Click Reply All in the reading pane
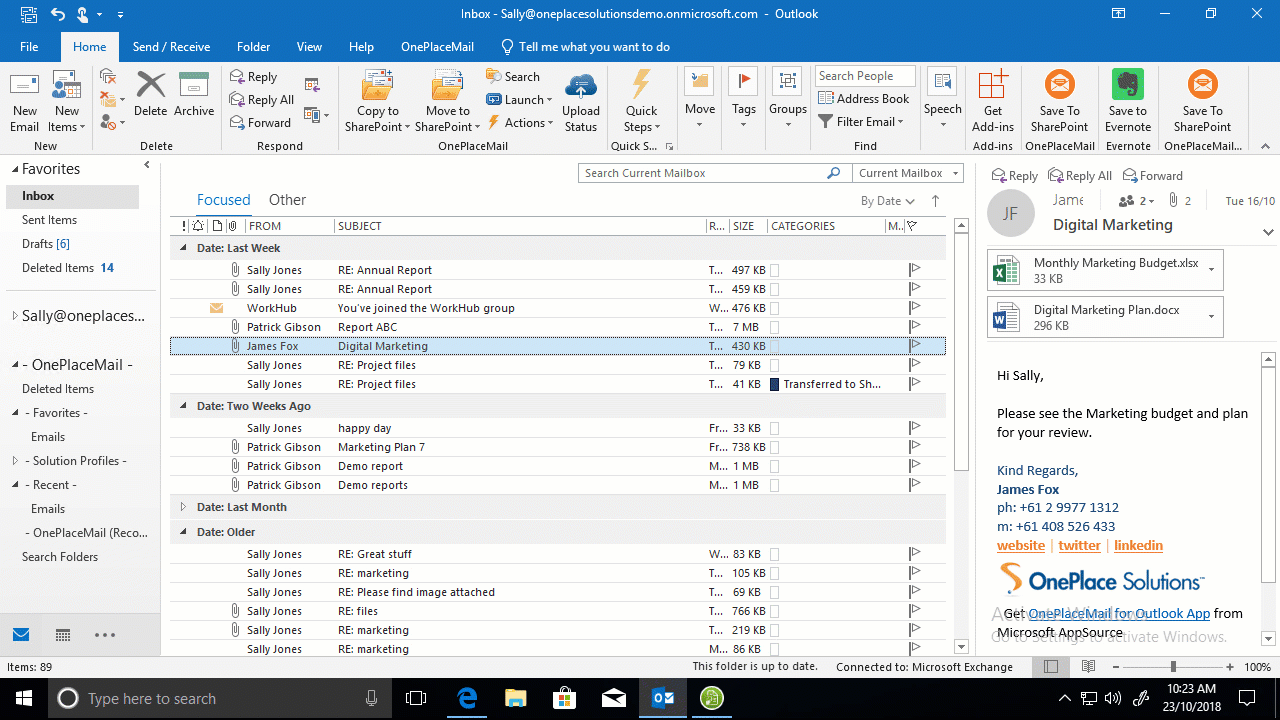Image resolution: width=1280 pixels, height=720 pixels. tap(1079, 174)
